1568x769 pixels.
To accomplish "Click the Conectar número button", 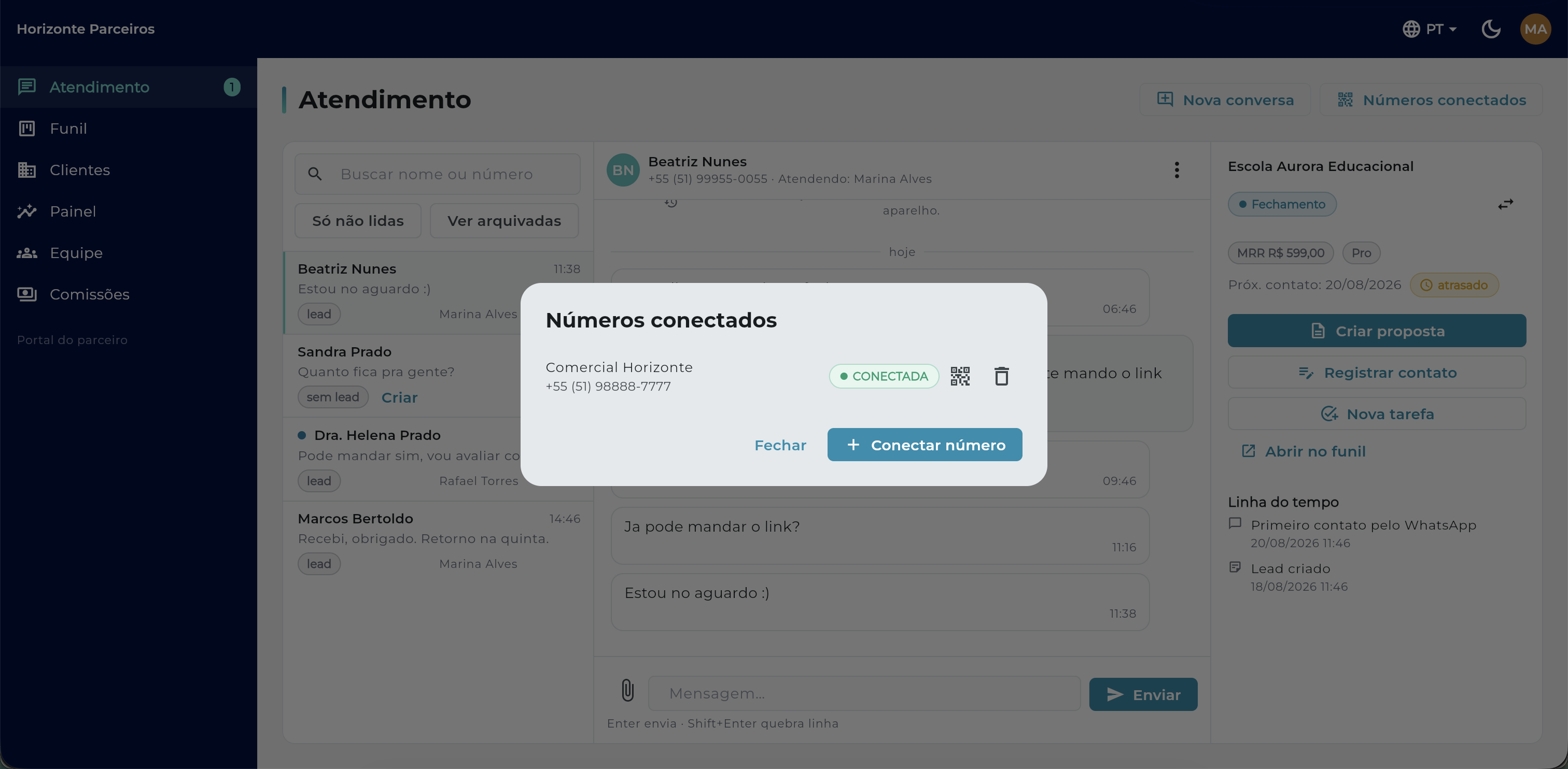I will tap(925, 445).
